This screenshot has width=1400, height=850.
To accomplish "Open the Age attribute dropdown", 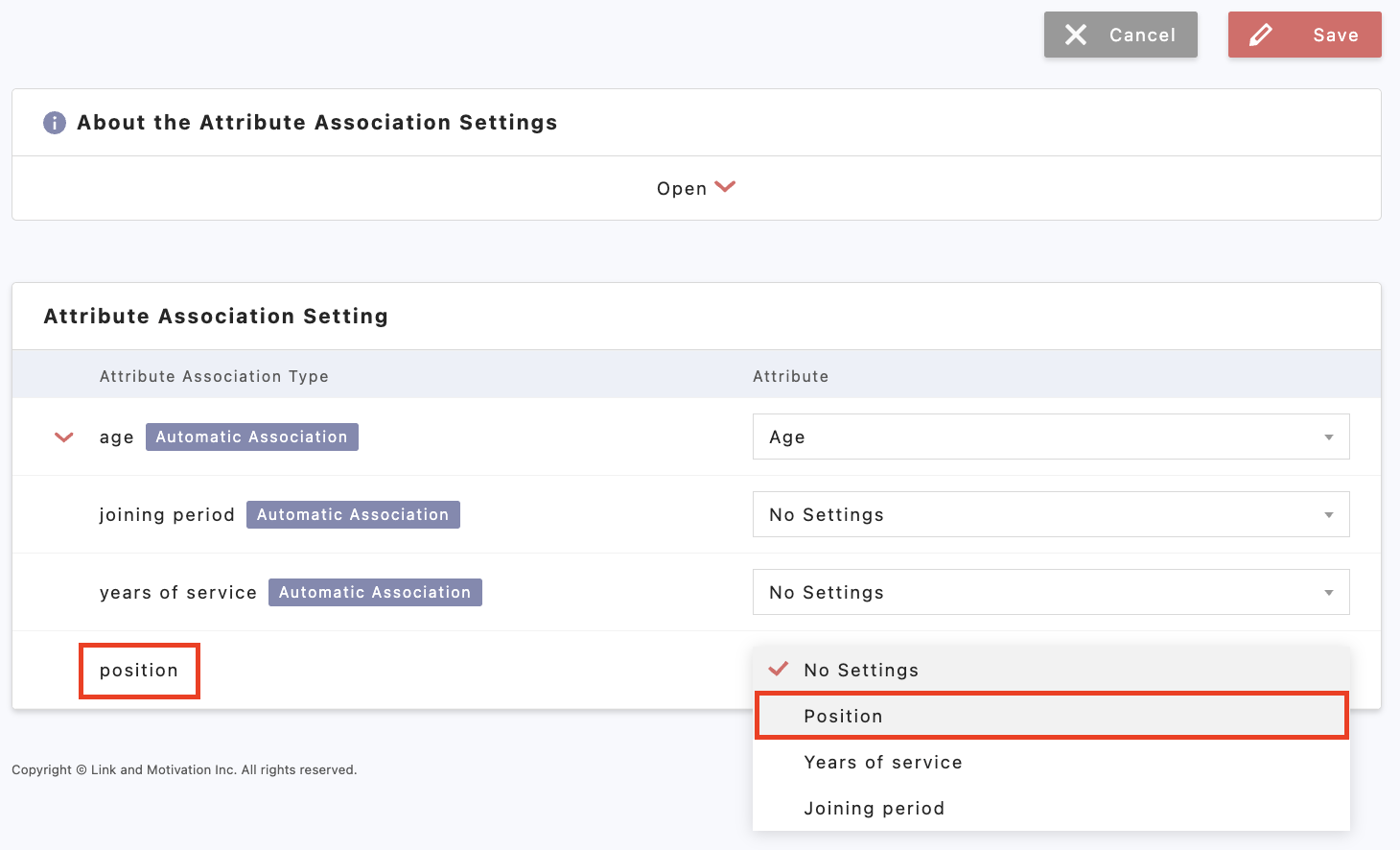I will tap(1050, 437).
